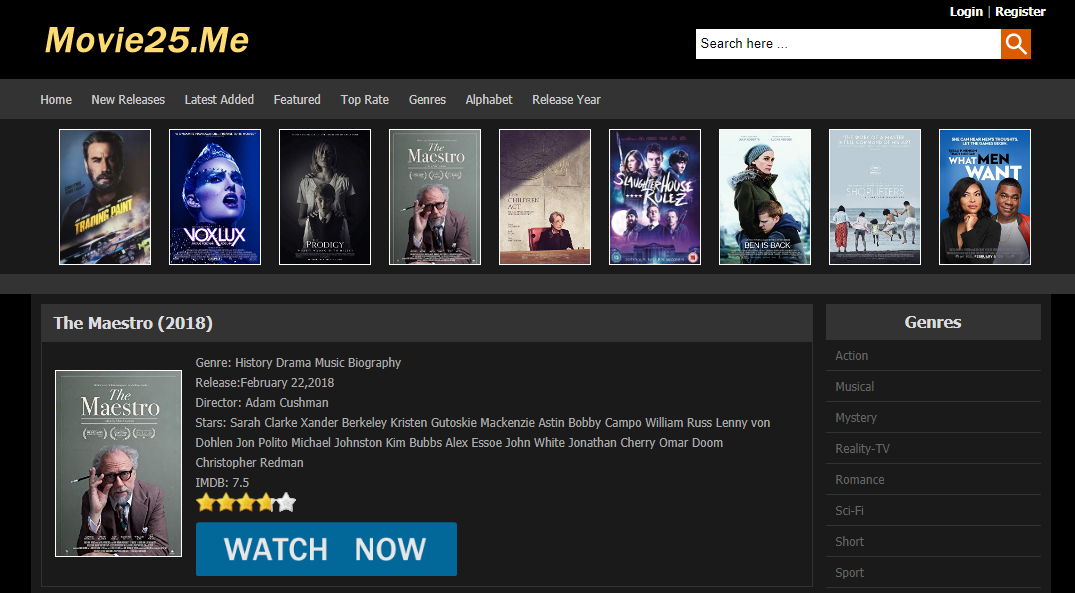Open the Login link
The width and height of the screenshot is (1075, 593).
point(966,12)
